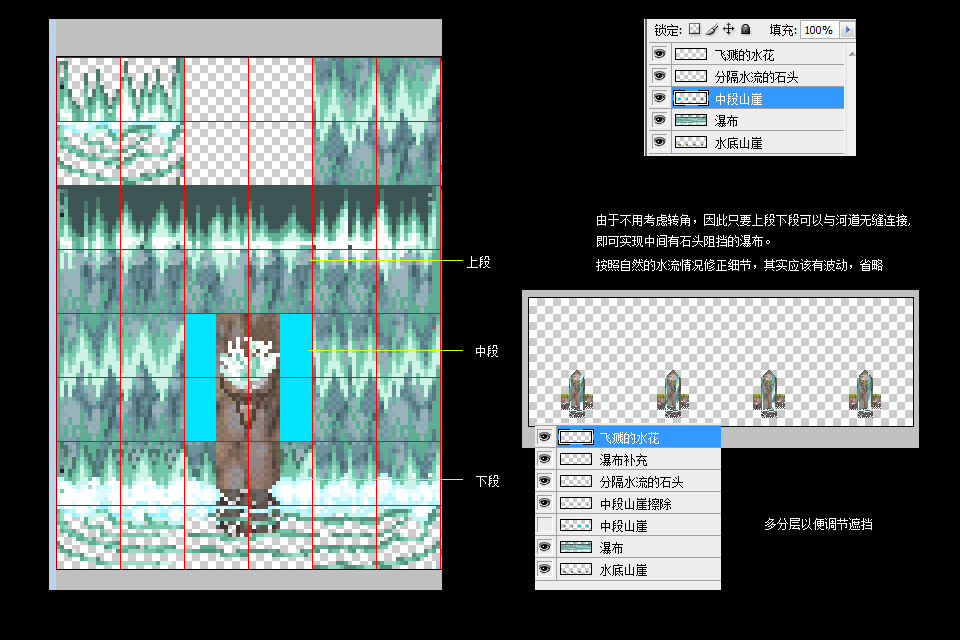The width and height of the screenshot is (960, 640).
Task: Select 水底山崖 layer name in seven-layer panel
Action: click(623, 570)
